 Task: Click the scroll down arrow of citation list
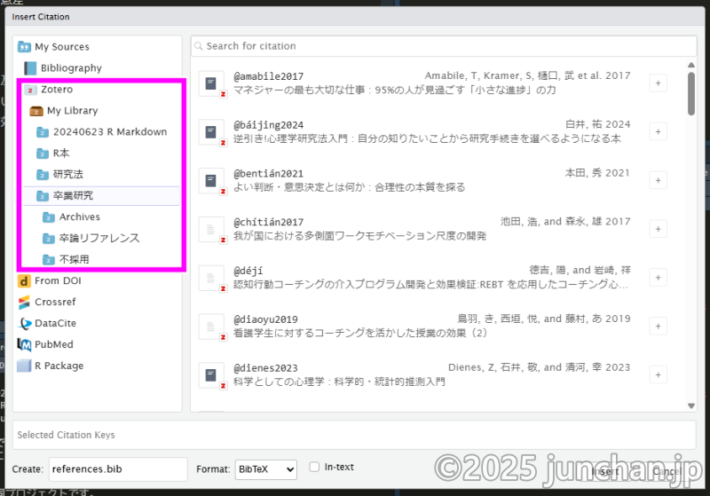point(691,406)
